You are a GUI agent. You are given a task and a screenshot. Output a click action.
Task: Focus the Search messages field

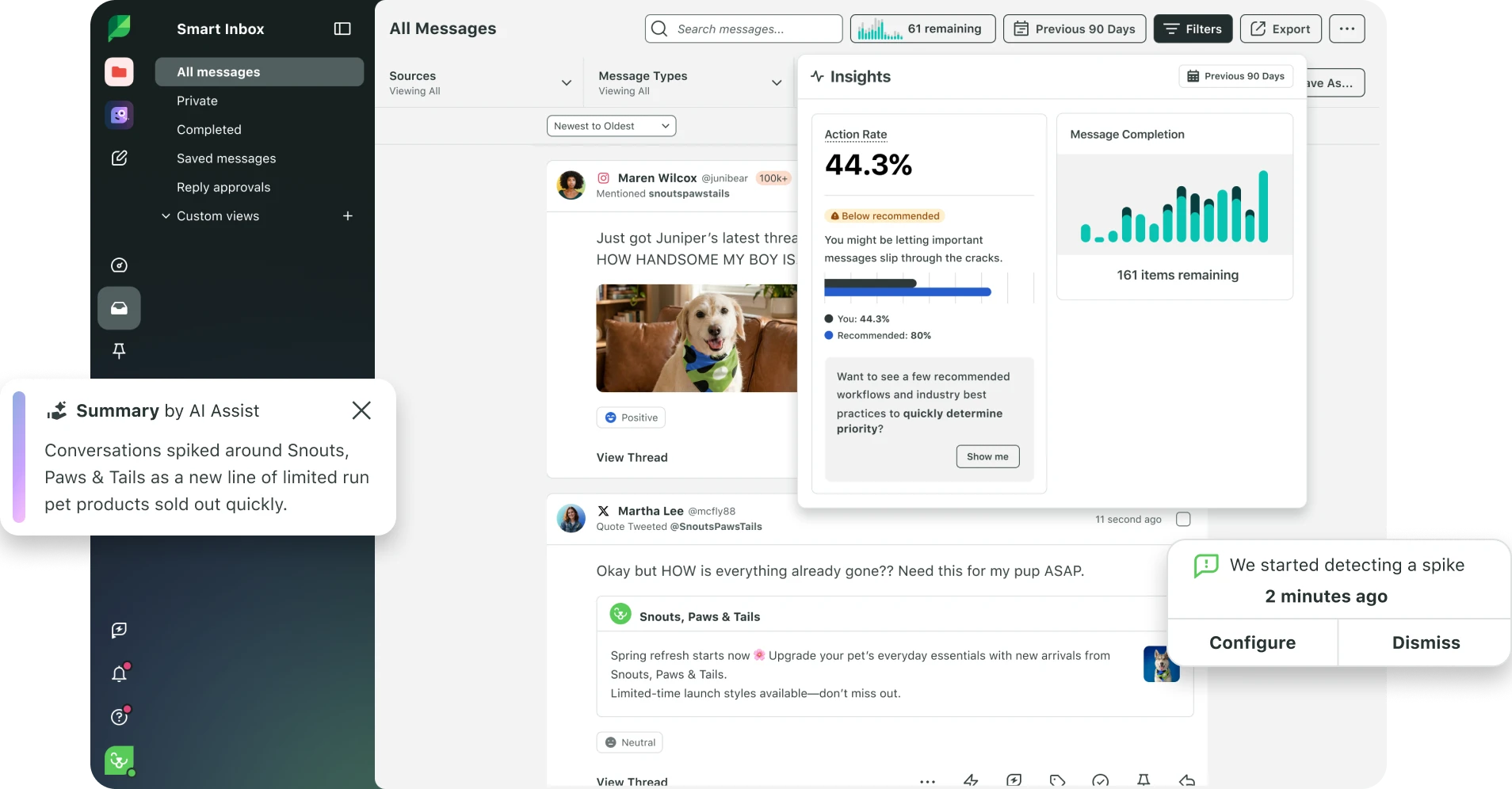pyautogui.click(x=743, y=29)
